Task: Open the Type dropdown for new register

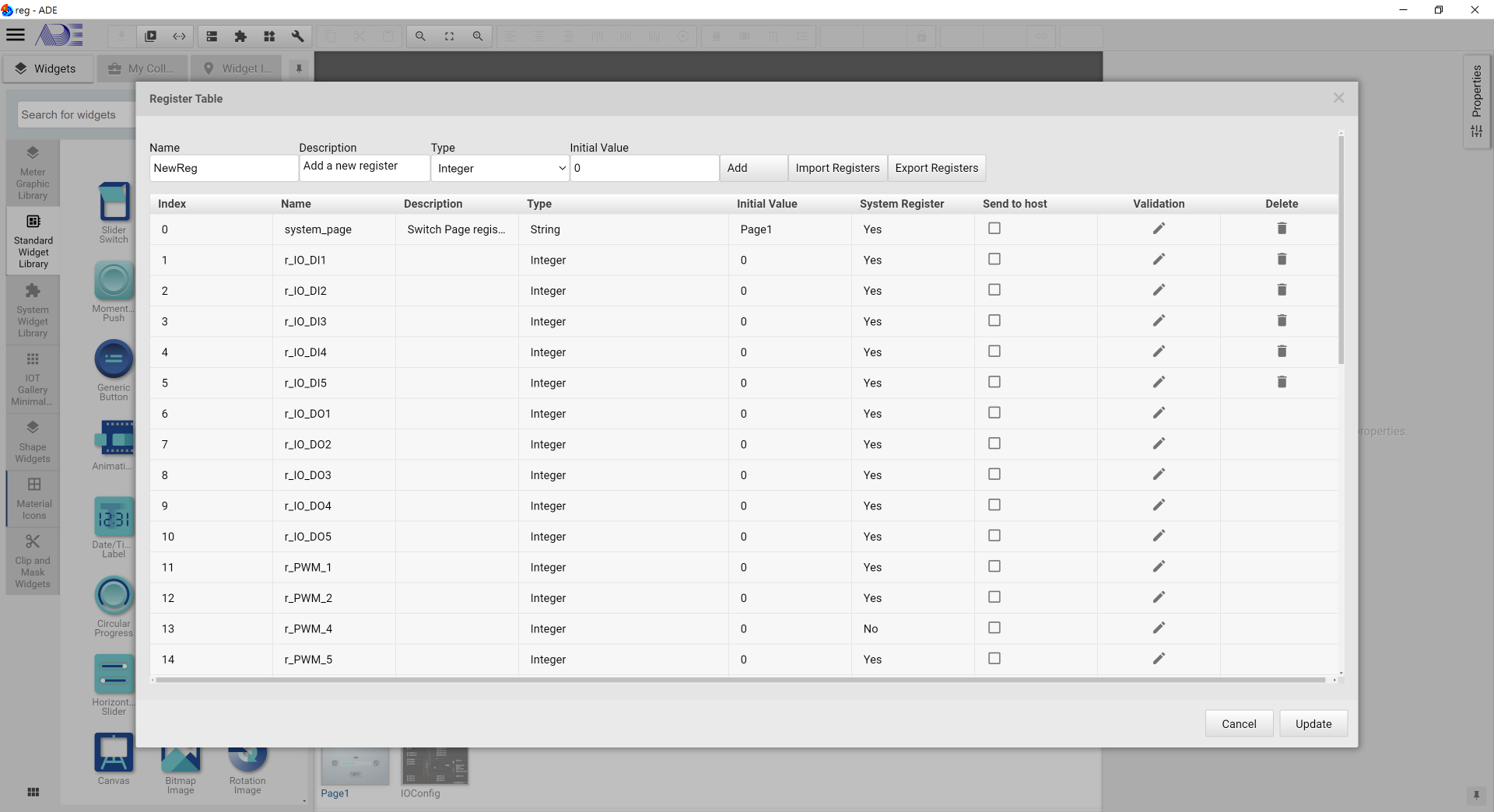Action: click(500, 168)
